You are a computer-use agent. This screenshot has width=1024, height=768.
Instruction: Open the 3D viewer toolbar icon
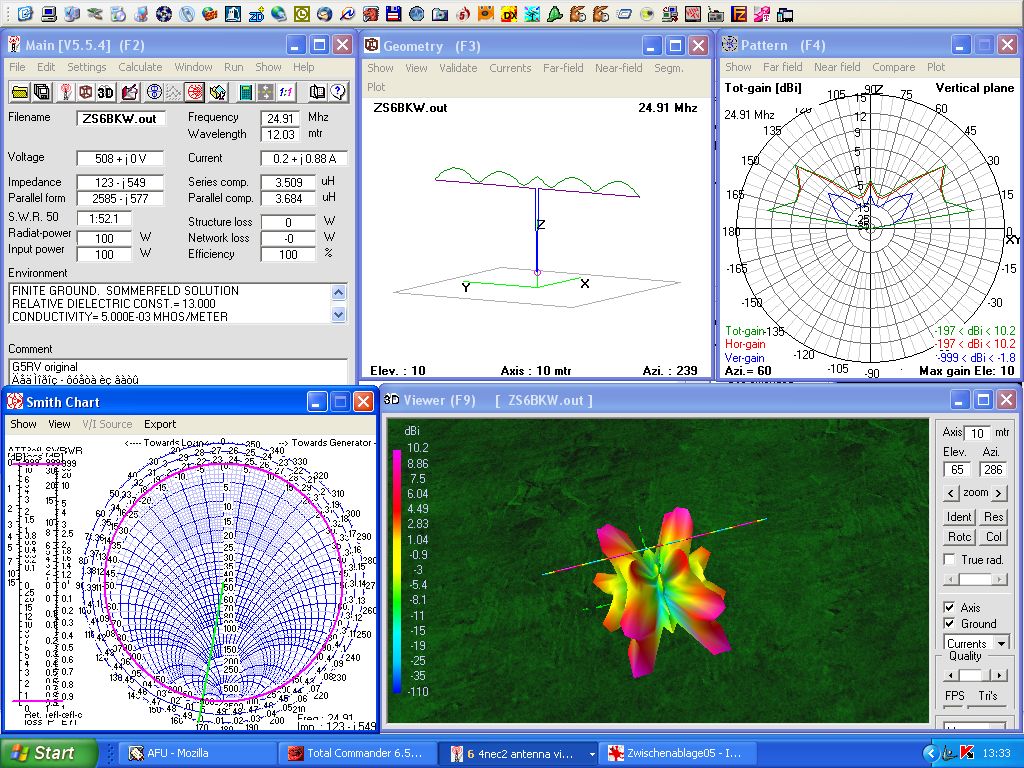pyautogui.click(x=107, y=92)
